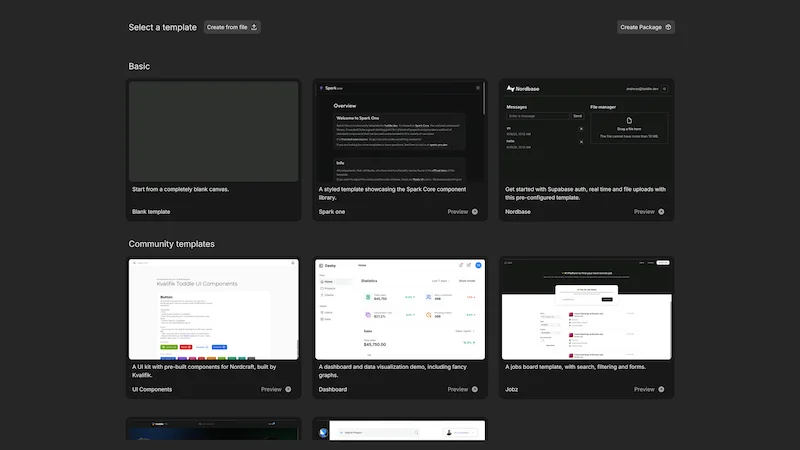Image resolution: width=800 pixels, height=450 pixels.
Task: Click the Jobz template name
Action: (511, 389)
